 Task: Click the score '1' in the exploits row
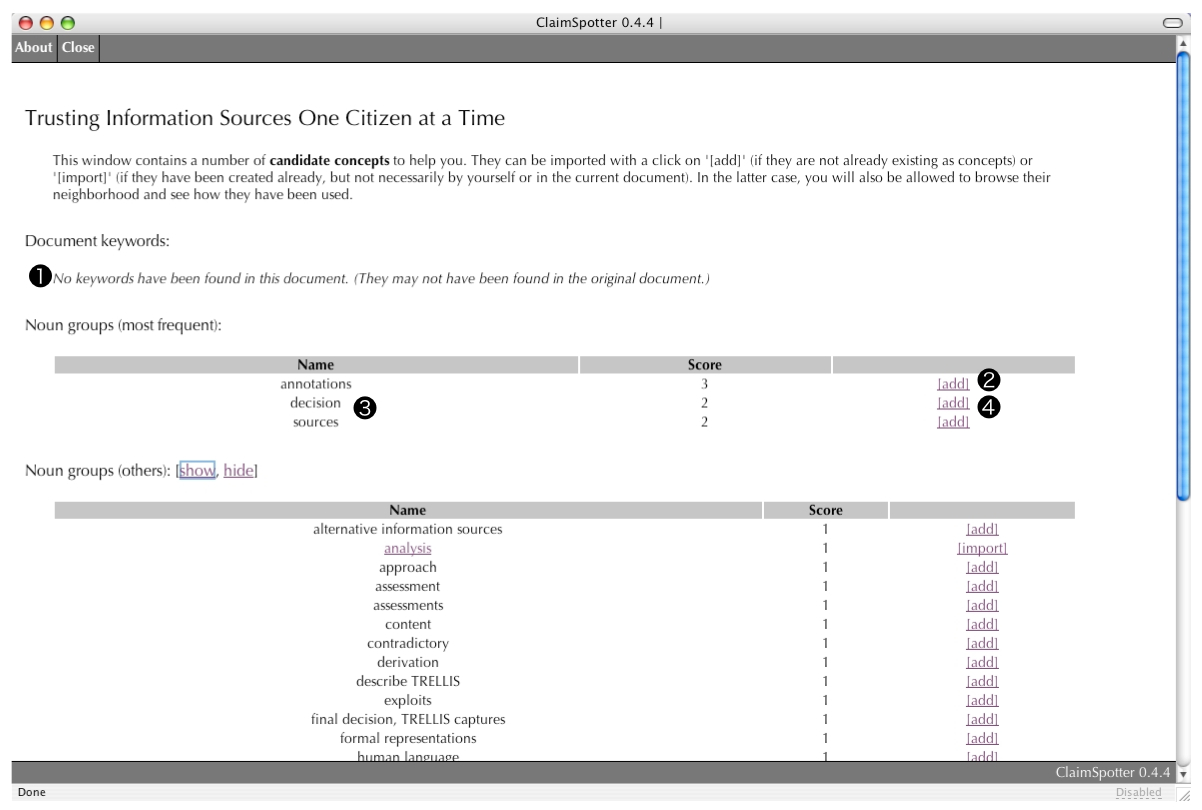click(x=825, y=701)
